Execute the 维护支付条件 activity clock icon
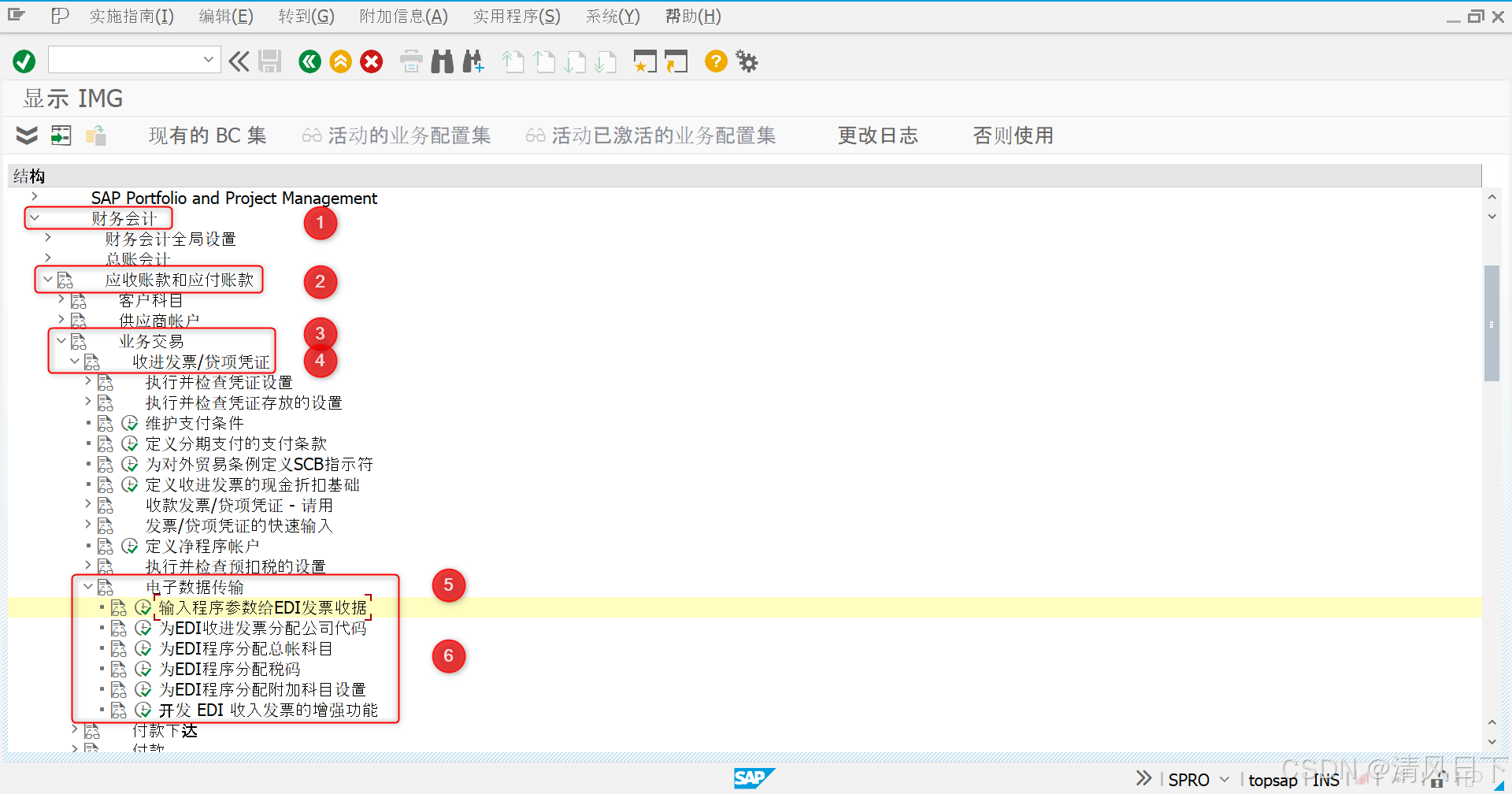 [130, 424]
